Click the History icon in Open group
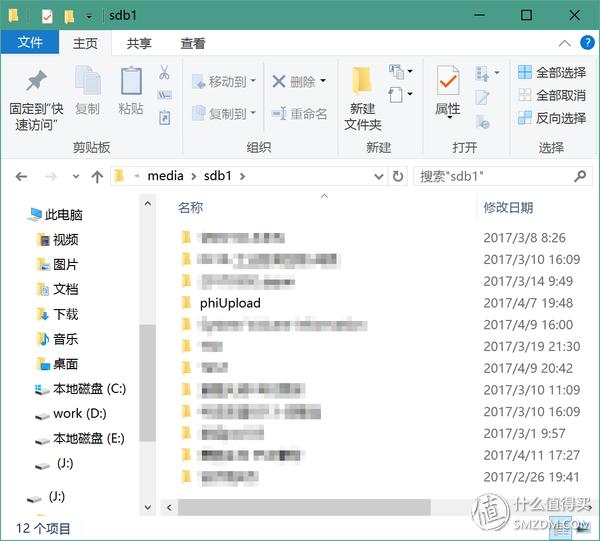Viewport: 600px width, 541px height. click(482, 122)
